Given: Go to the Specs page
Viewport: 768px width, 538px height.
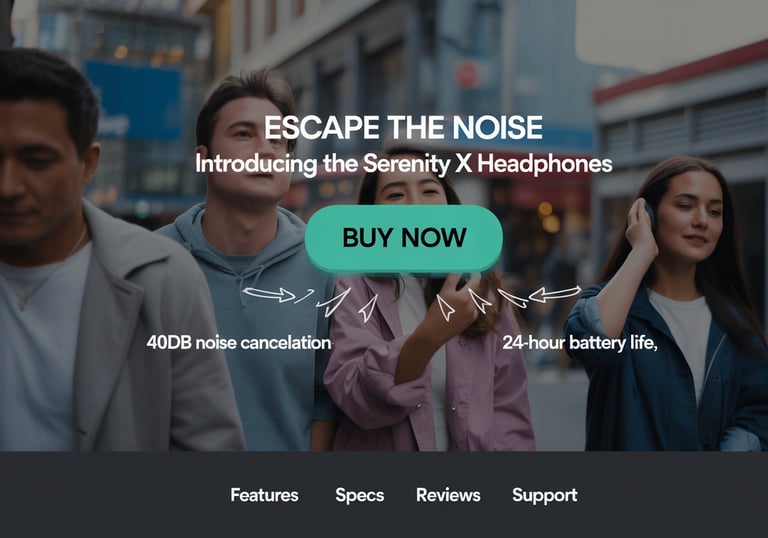Looking at the screenshot, I should (360, 495).
